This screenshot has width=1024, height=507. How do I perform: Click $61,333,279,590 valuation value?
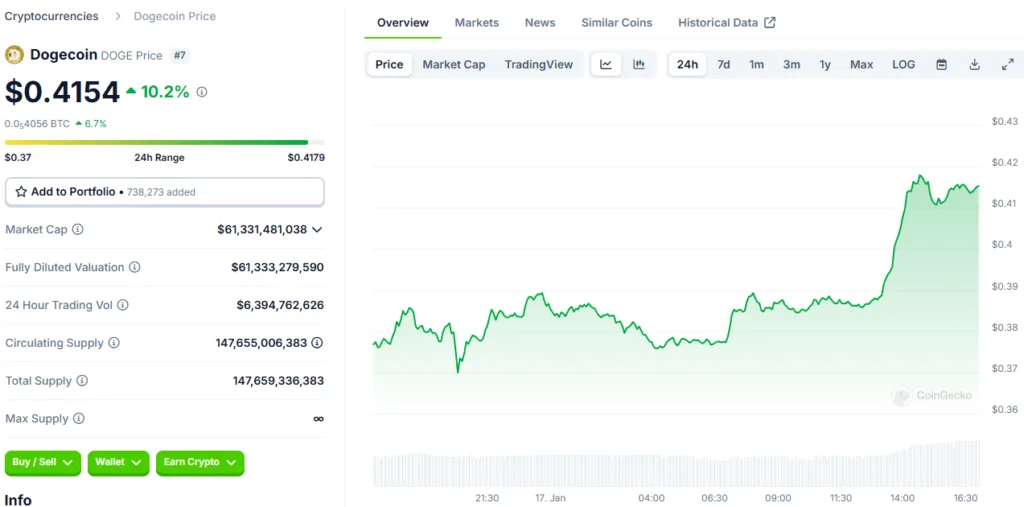pos(278,267)
